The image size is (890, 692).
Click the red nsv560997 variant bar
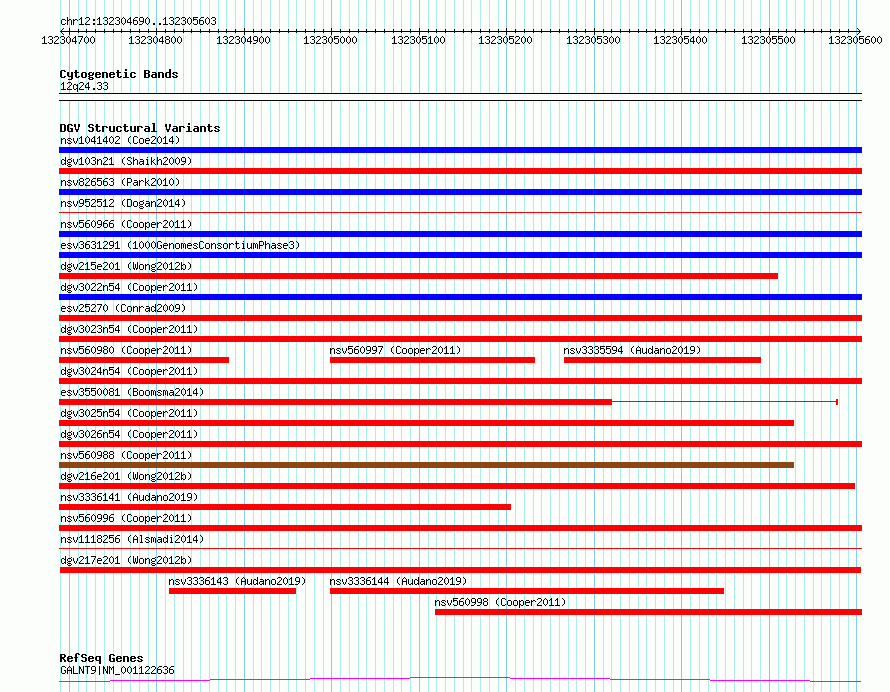click(x=433, y=360)
